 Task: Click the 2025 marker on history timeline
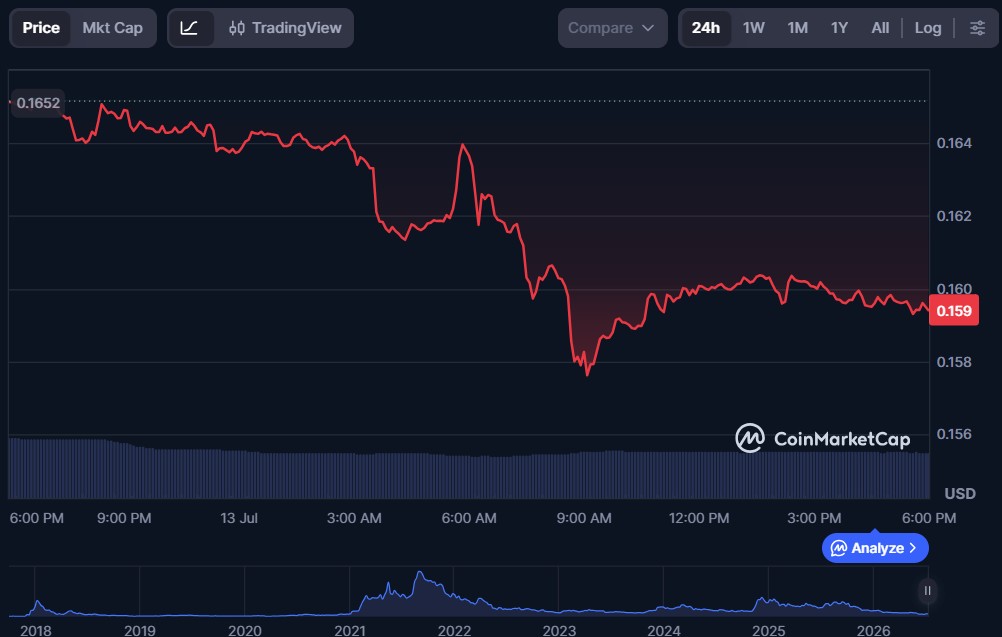pos(768,631)
